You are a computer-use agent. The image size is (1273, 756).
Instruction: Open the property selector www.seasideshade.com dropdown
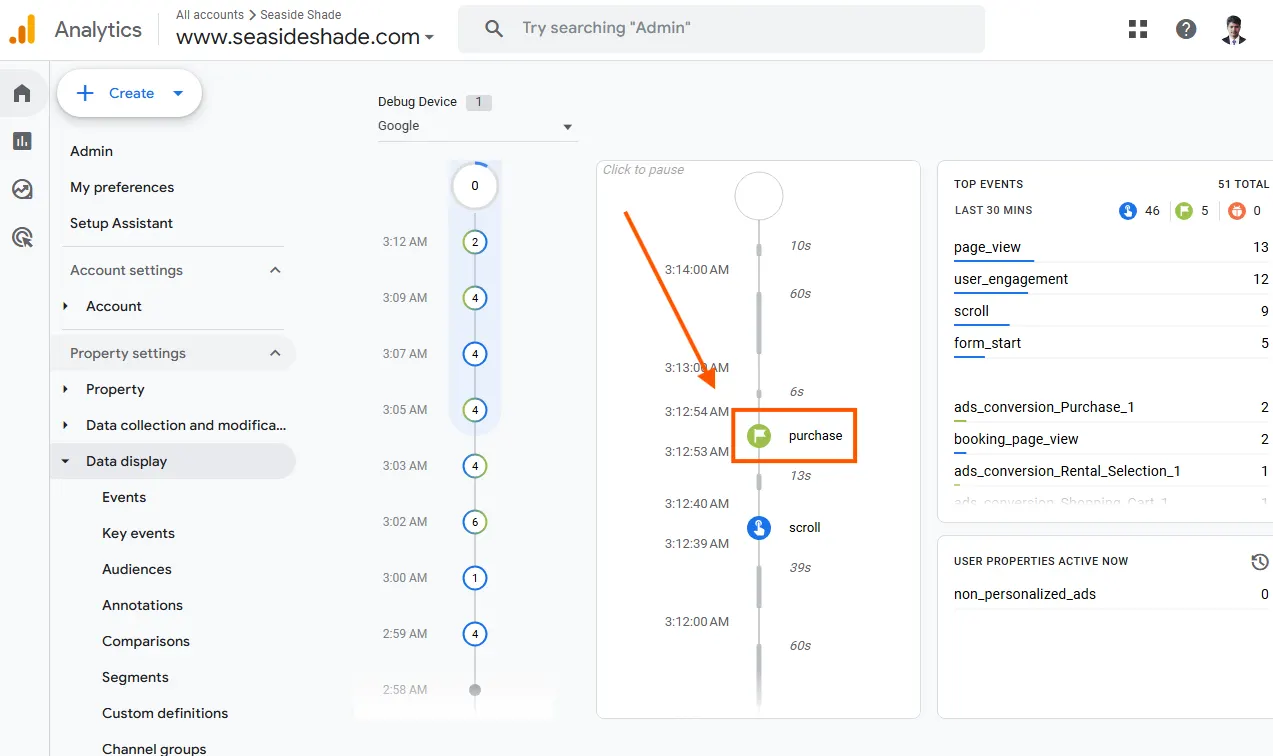click(305, 37)
